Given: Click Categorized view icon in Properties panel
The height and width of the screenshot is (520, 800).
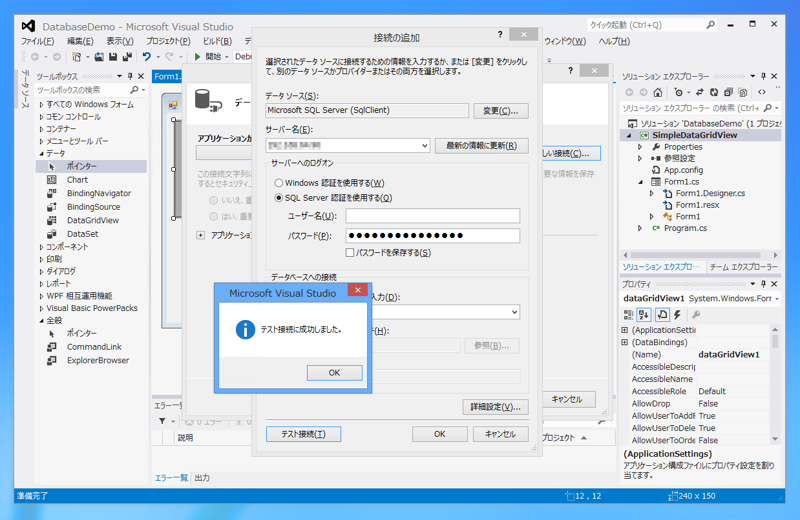Looking at the screenshot, I should [x=628, y=315].
